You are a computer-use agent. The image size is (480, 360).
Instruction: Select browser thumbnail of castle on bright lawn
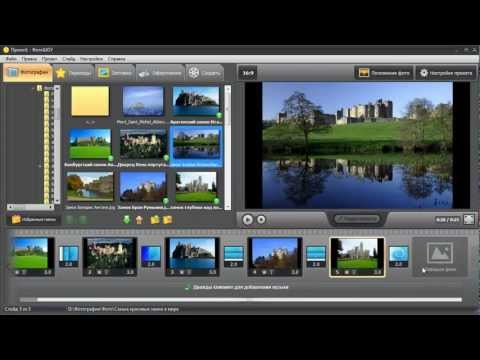coord(90,144)
